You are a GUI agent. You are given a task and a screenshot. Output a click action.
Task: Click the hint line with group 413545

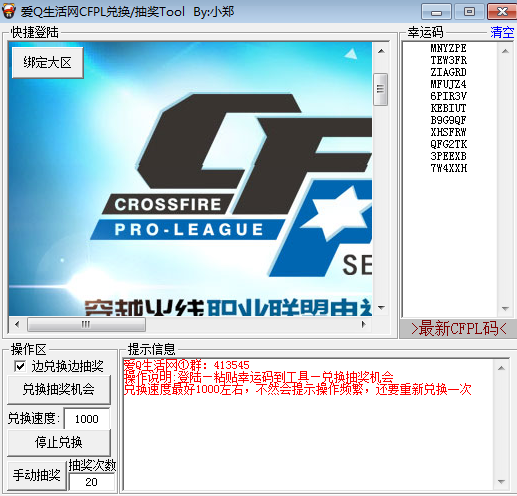point(186,365)
